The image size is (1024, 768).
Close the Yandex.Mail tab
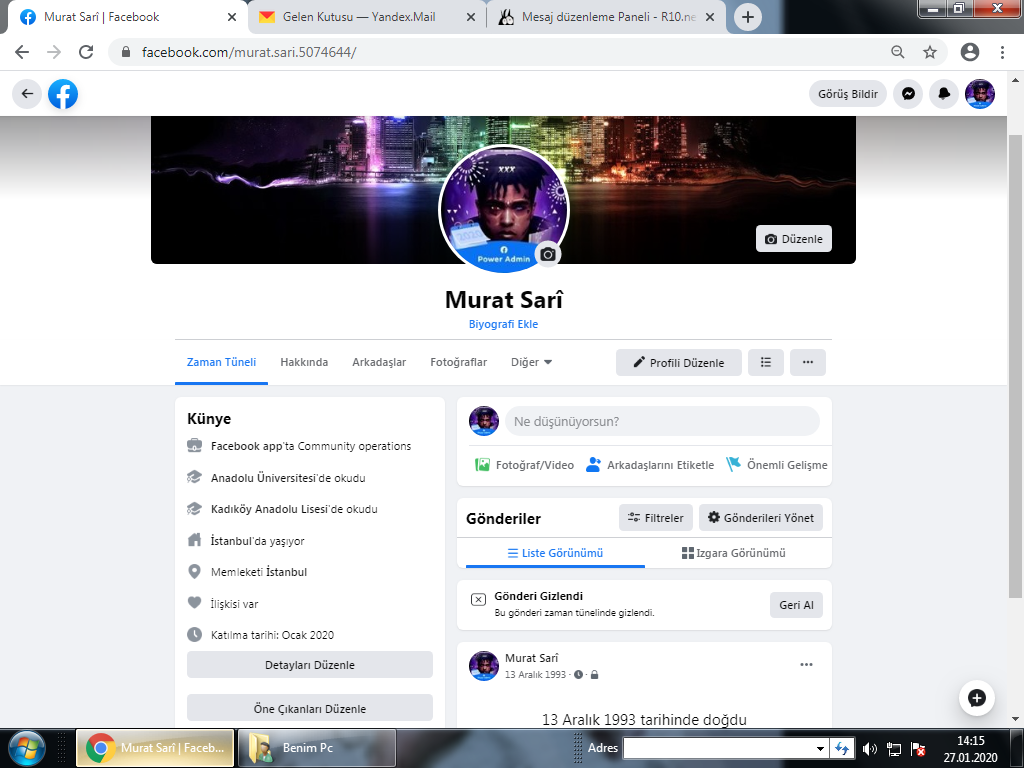tap(470, 17)
